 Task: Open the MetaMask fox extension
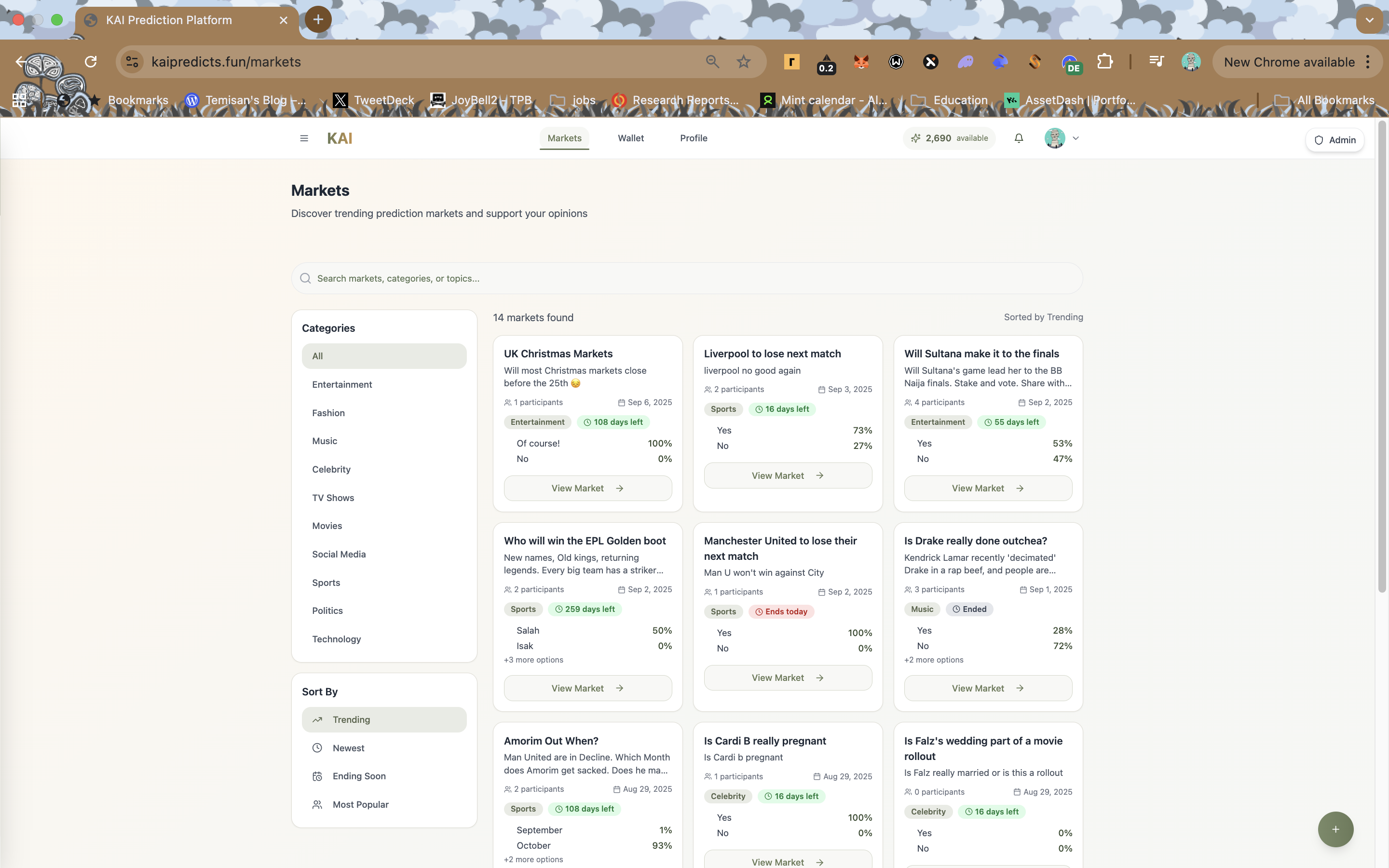coord(861,62)
